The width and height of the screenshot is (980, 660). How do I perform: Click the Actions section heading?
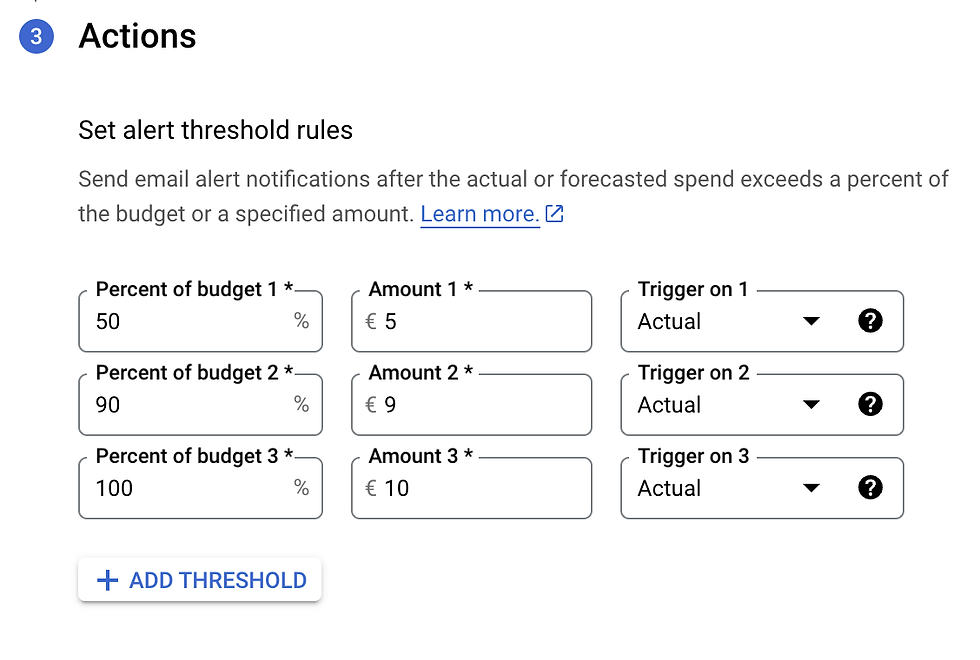137,36
